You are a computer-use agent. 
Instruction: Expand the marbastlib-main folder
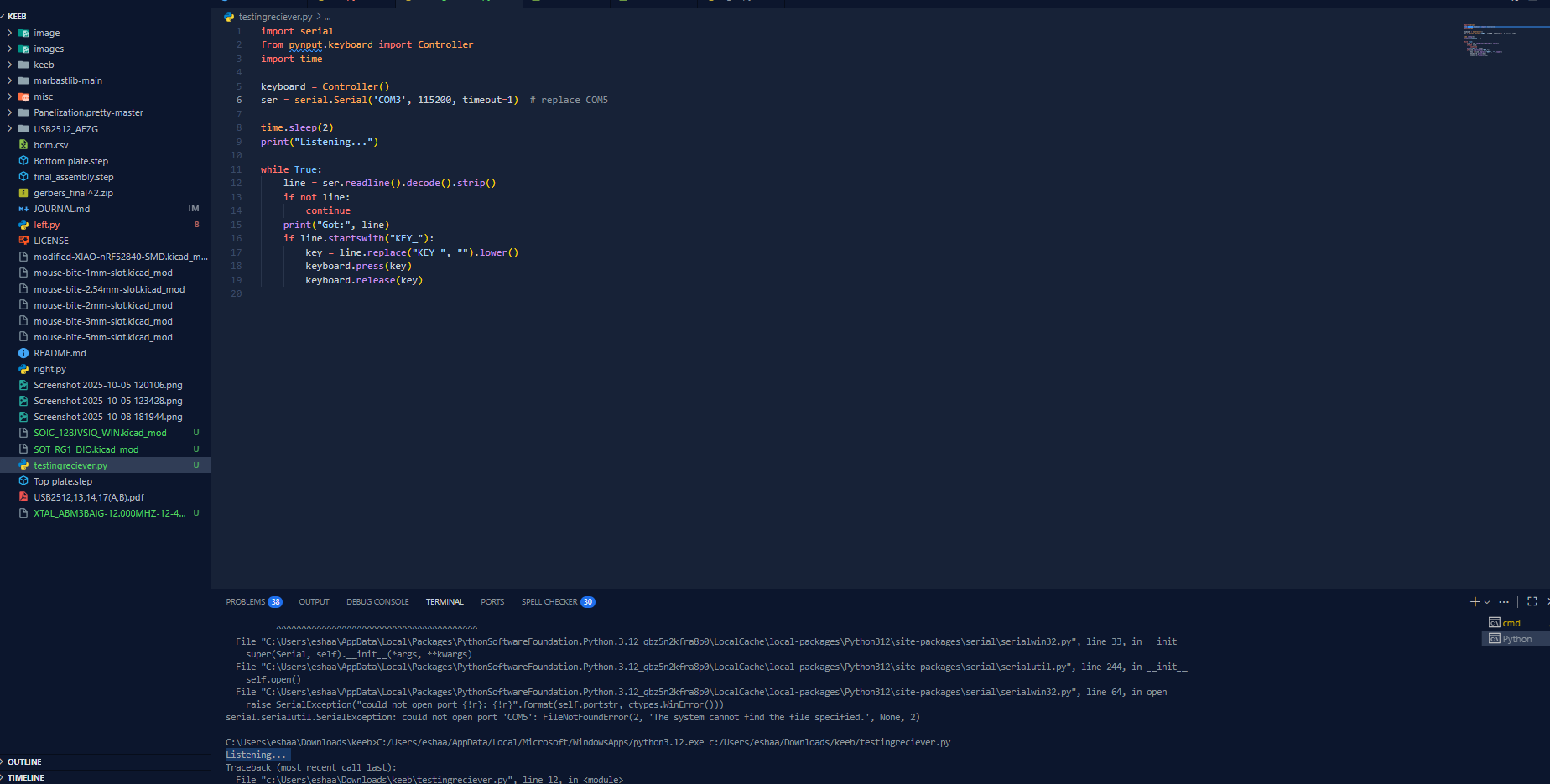tap(68, 80)
